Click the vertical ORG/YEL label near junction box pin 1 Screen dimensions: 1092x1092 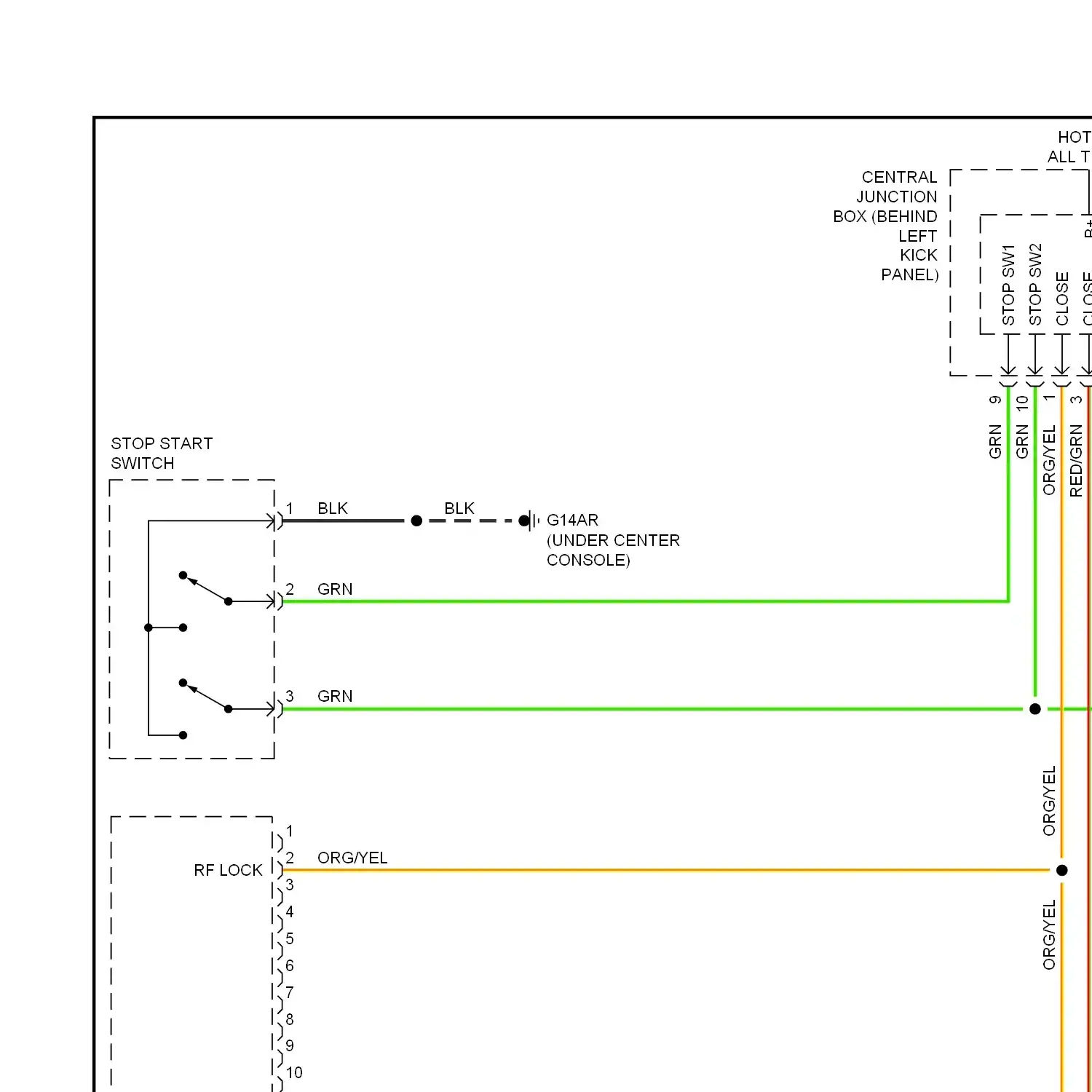pyautogui.click(x=1049, y=461)
